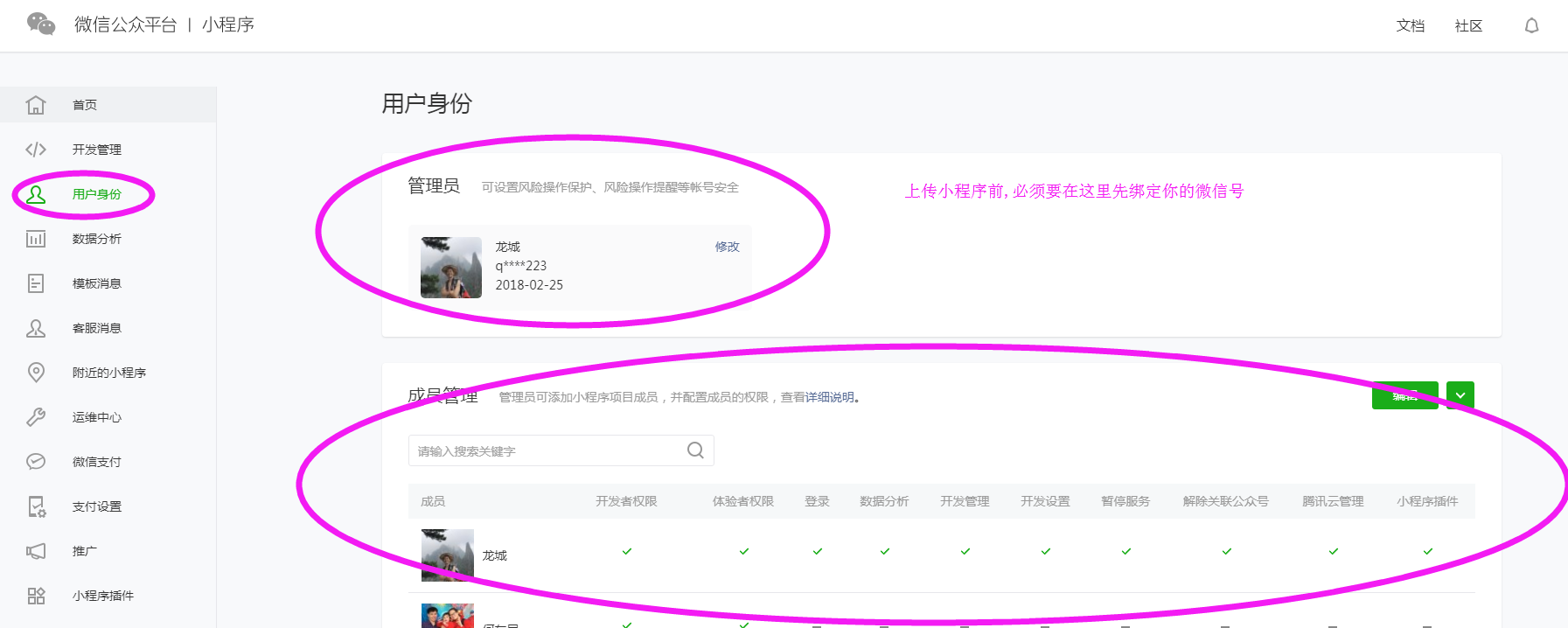Image resolution: width=1568 pixels, height=628 pixels.
Task: Click the WeChat logo icon
Action: 41,24
